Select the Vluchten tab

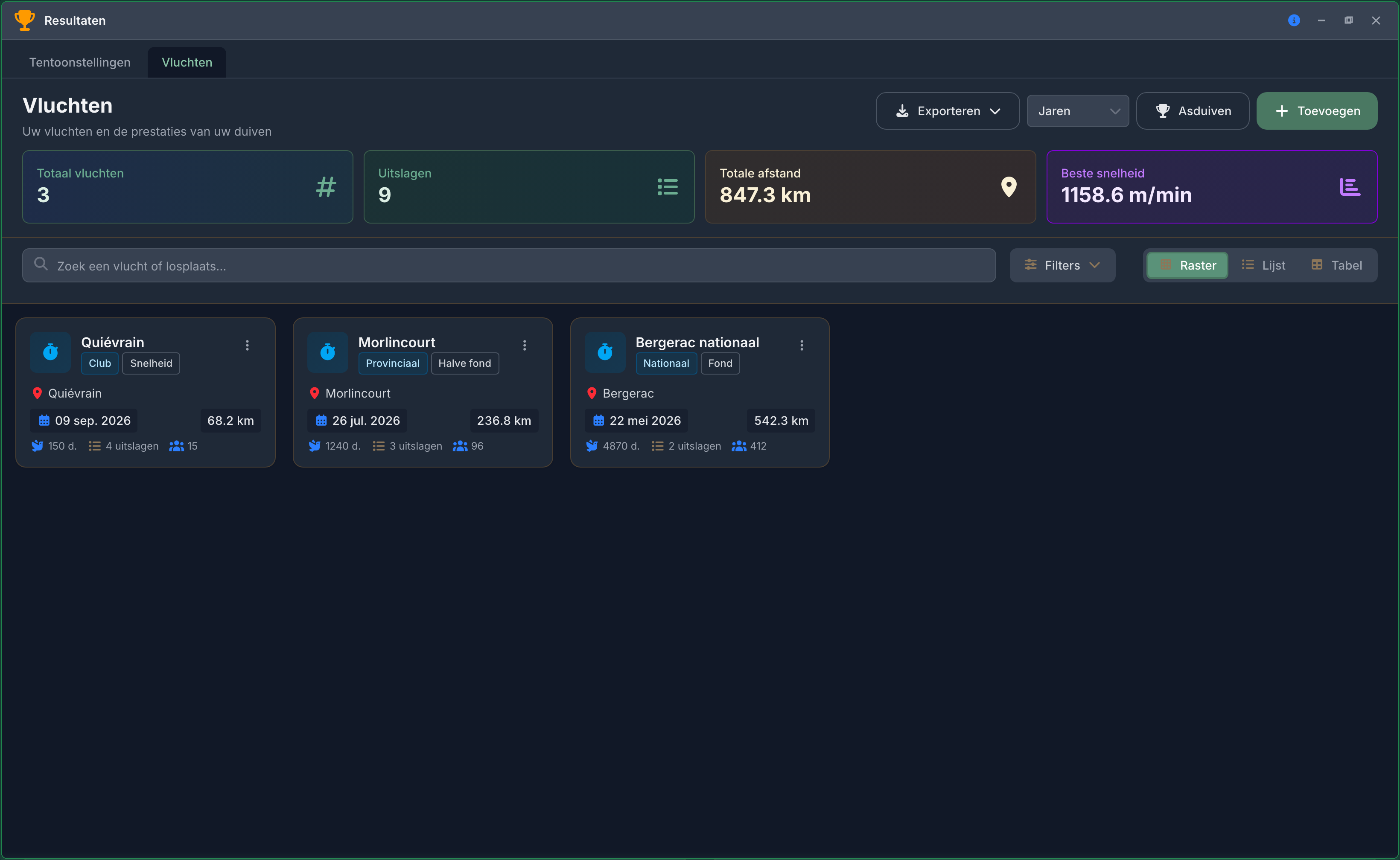[187, 62]
